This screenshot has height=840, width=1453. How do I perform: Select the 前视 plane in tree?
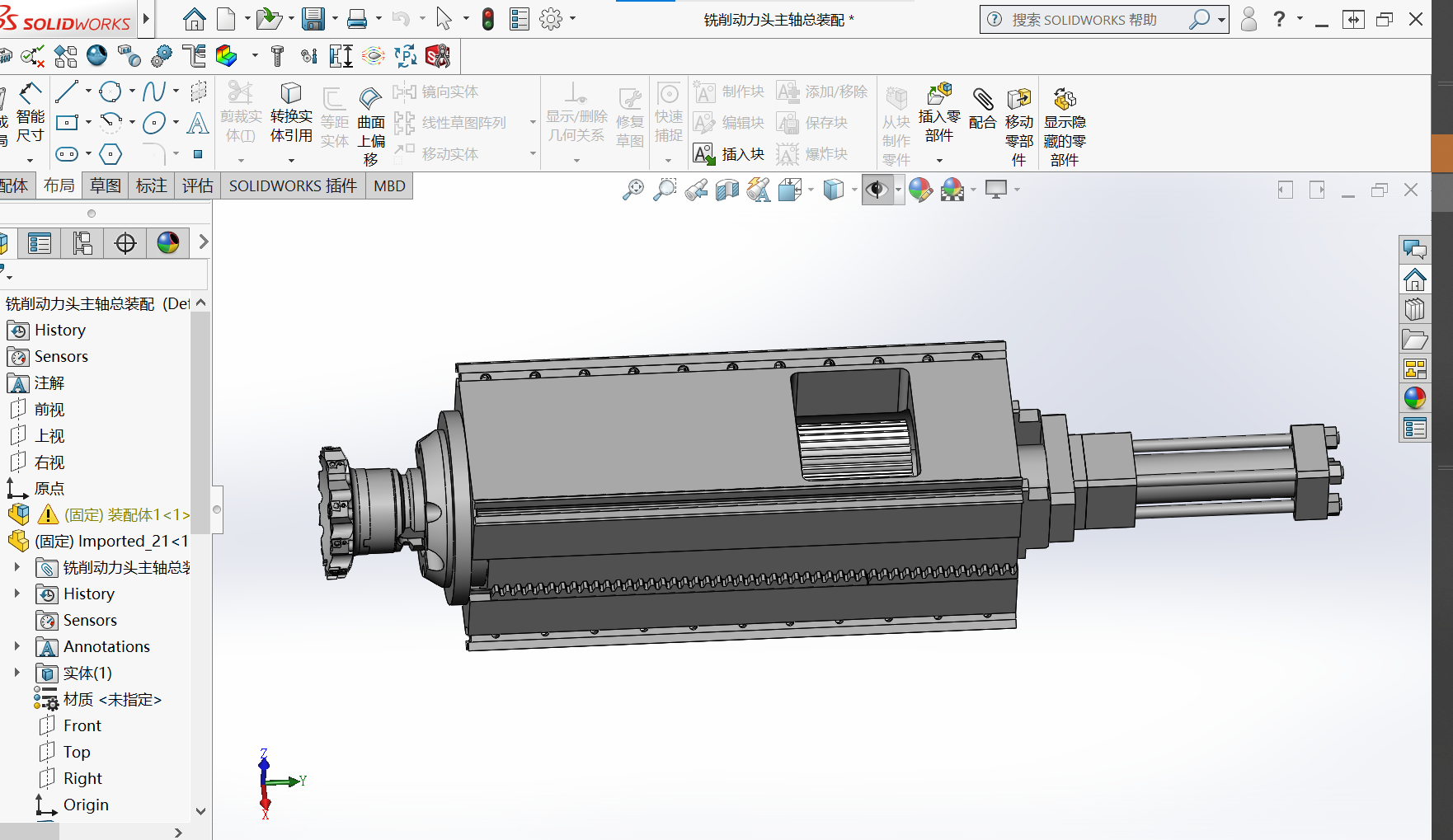point(49,410)
